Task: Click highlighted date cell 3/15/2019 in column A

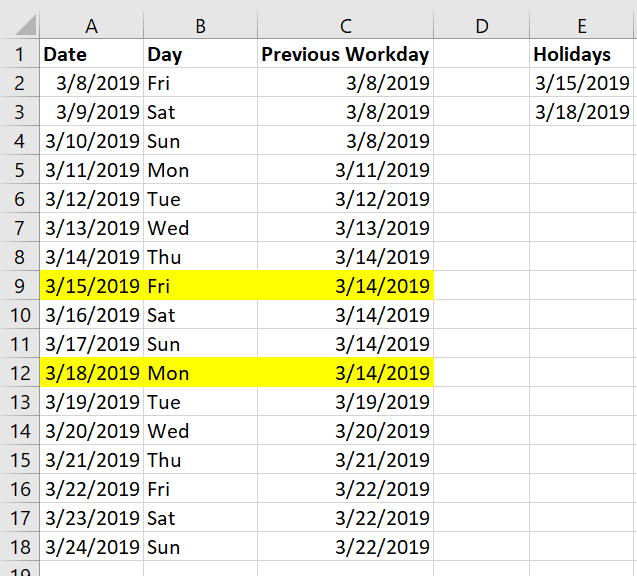Action: 92,286
